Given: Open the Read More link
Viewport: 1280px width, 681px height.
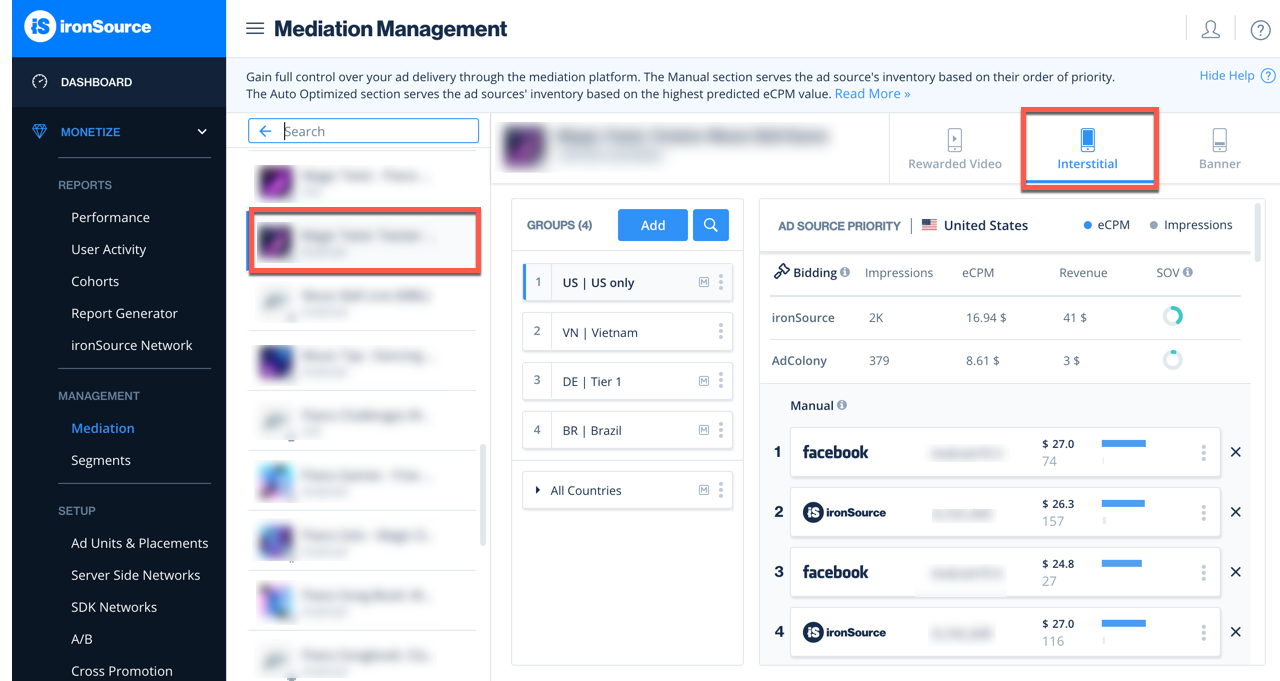Looking at the screenshot, I should pyautogui.click(x=872, y=94).
